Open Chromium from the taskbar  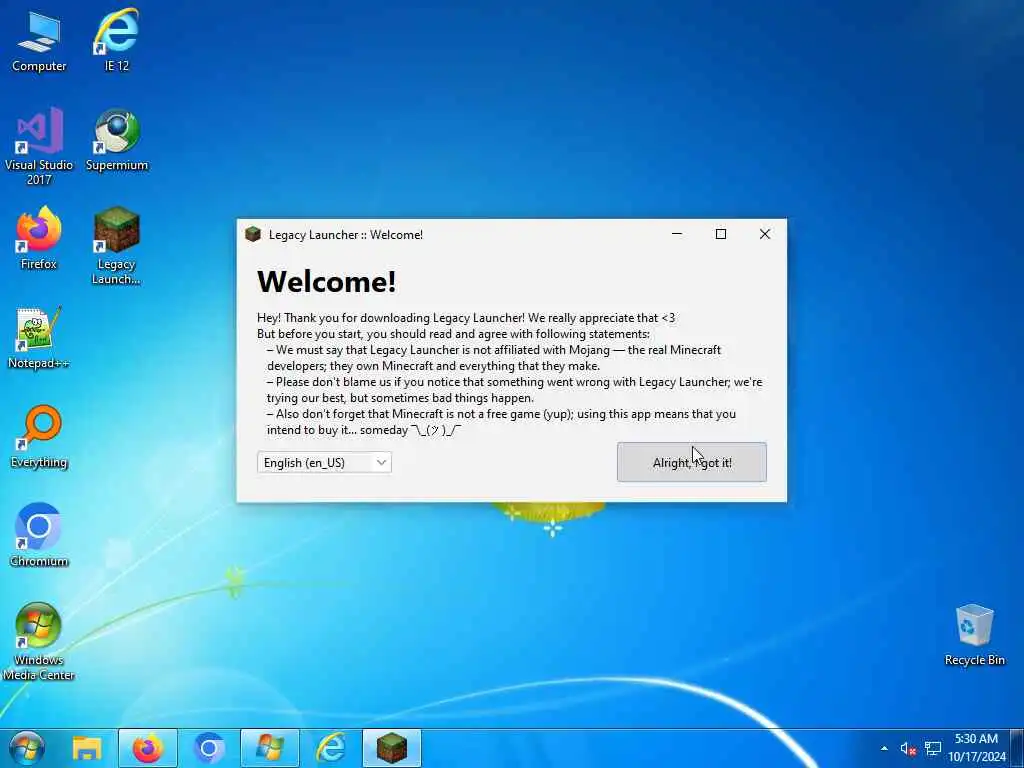(209, 748)
